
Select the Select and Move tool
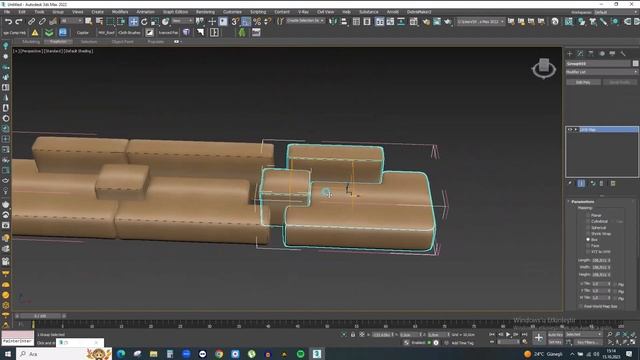133,21
